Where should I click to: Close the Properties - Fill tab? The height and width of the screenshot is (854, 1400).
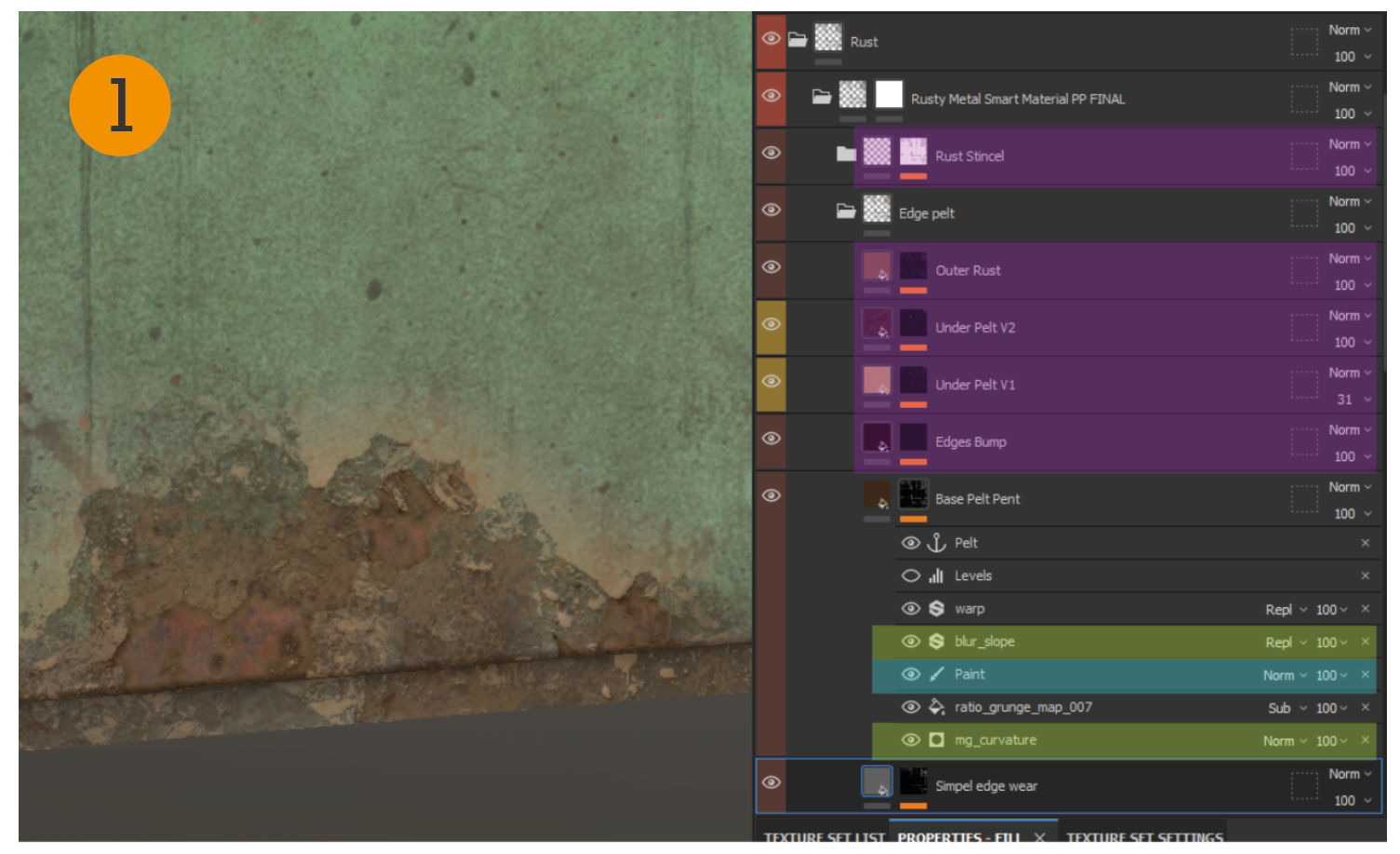(1040, 836)
